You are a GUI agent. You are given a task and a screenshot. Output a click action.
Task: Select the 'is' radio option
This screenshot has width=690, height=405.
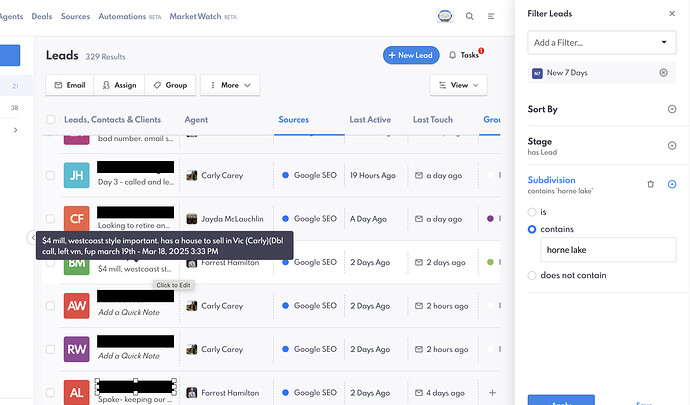pyautogui.click(x=532, y=212)
